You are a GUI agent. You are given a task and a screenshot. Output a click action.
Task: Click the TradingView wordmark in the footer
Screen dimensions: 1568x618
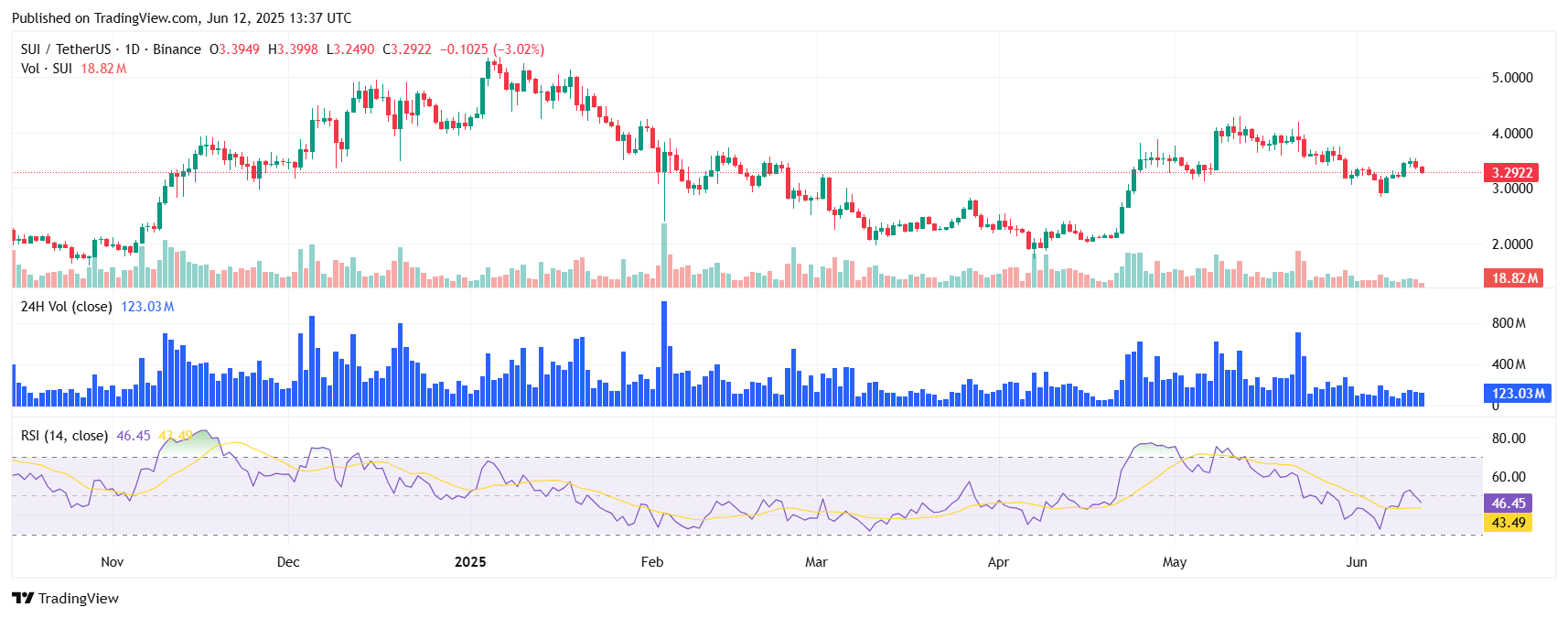click(x=79, y=599)
